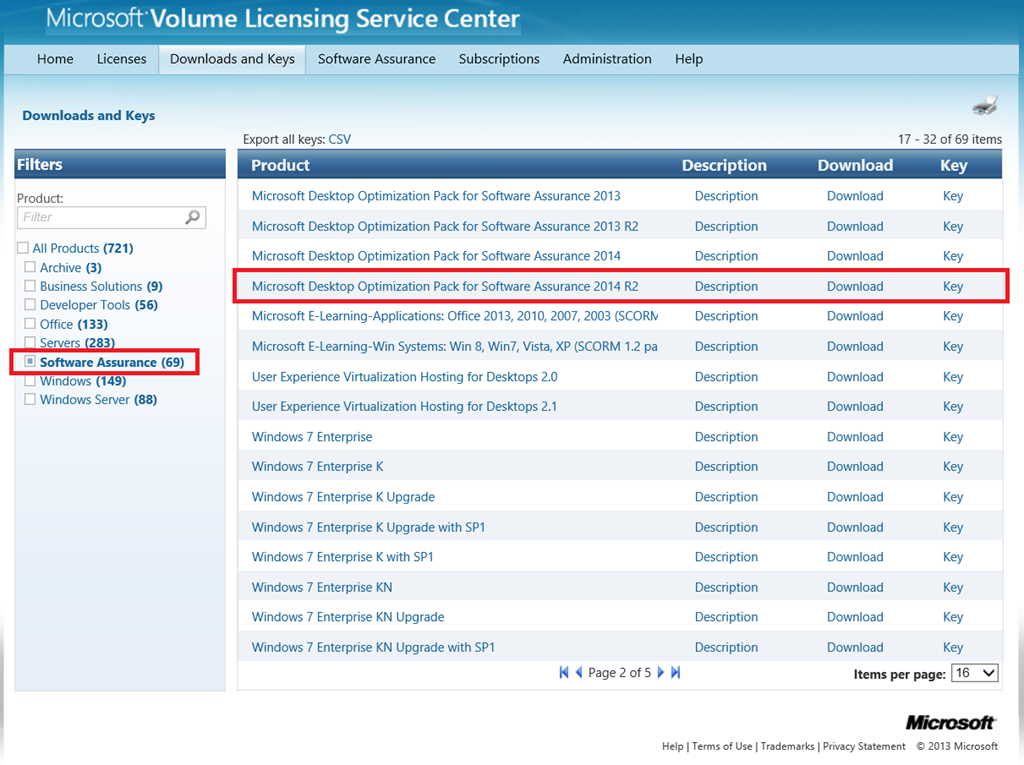Open the Administration menu tab
Viewport: 1024px width, 765px height.
607,59
